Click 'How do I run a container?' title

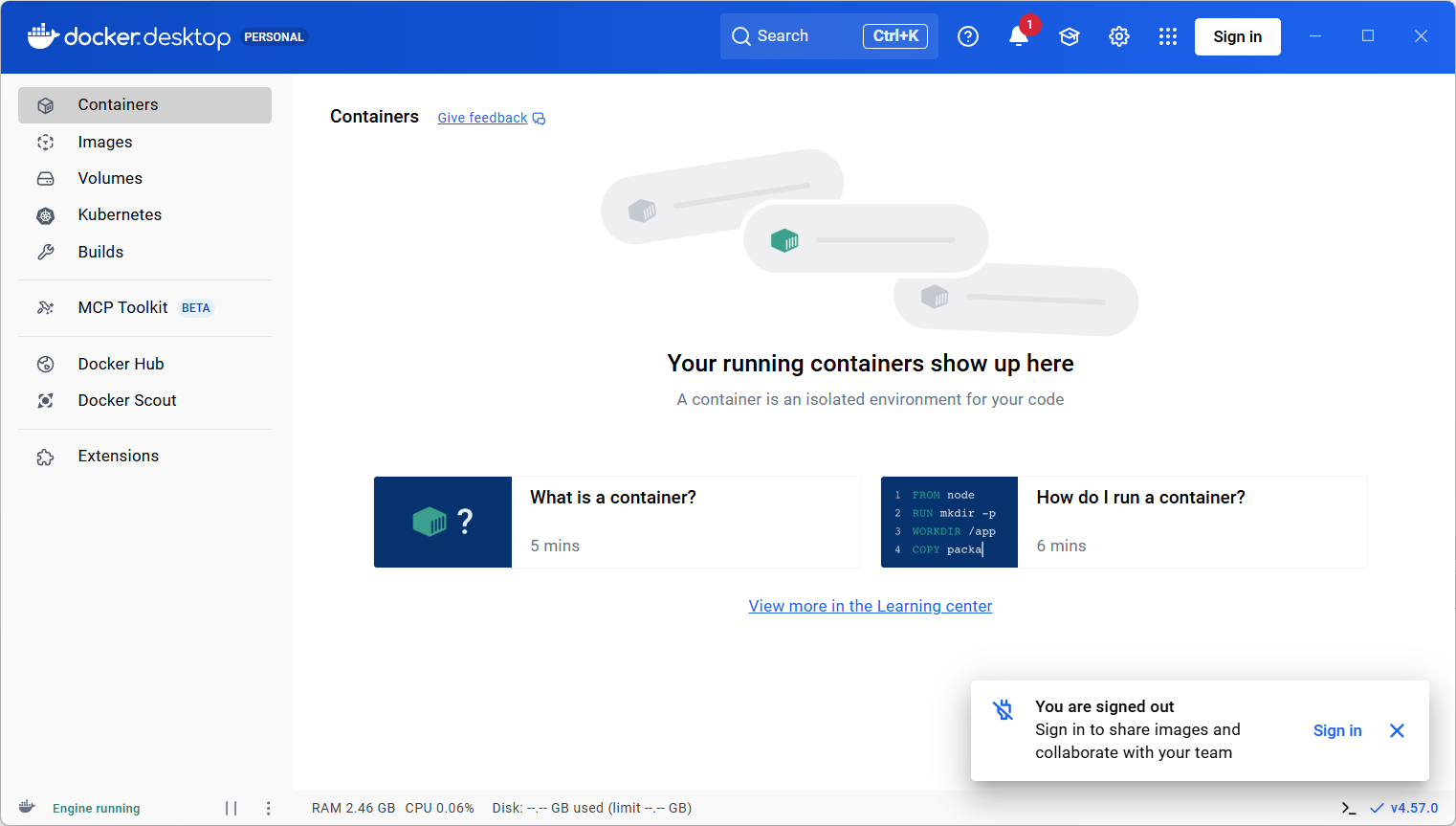pyautogui.click(x=1140, y=498)
